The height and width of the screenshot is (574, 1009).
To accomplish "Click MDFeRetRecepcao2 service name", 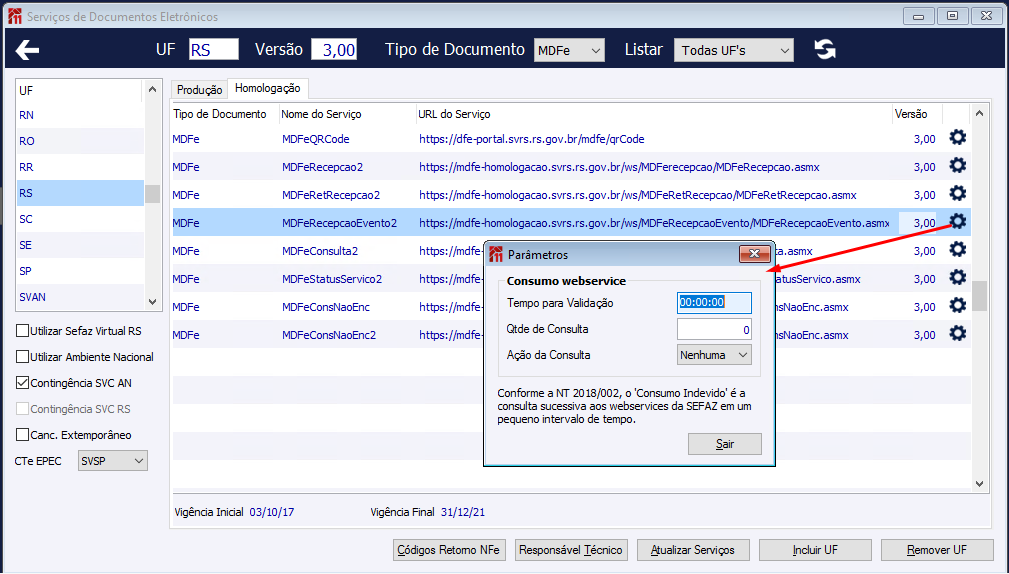I will 331,195.
